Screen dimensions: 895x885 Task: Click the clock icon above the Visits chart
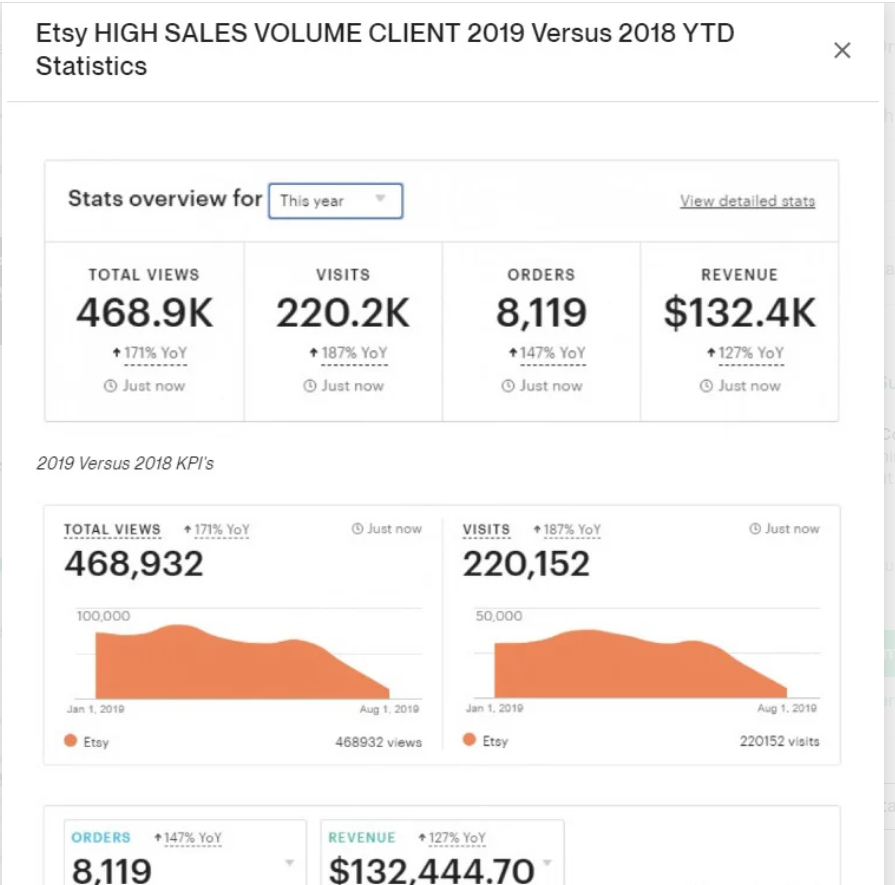[755, 529]
